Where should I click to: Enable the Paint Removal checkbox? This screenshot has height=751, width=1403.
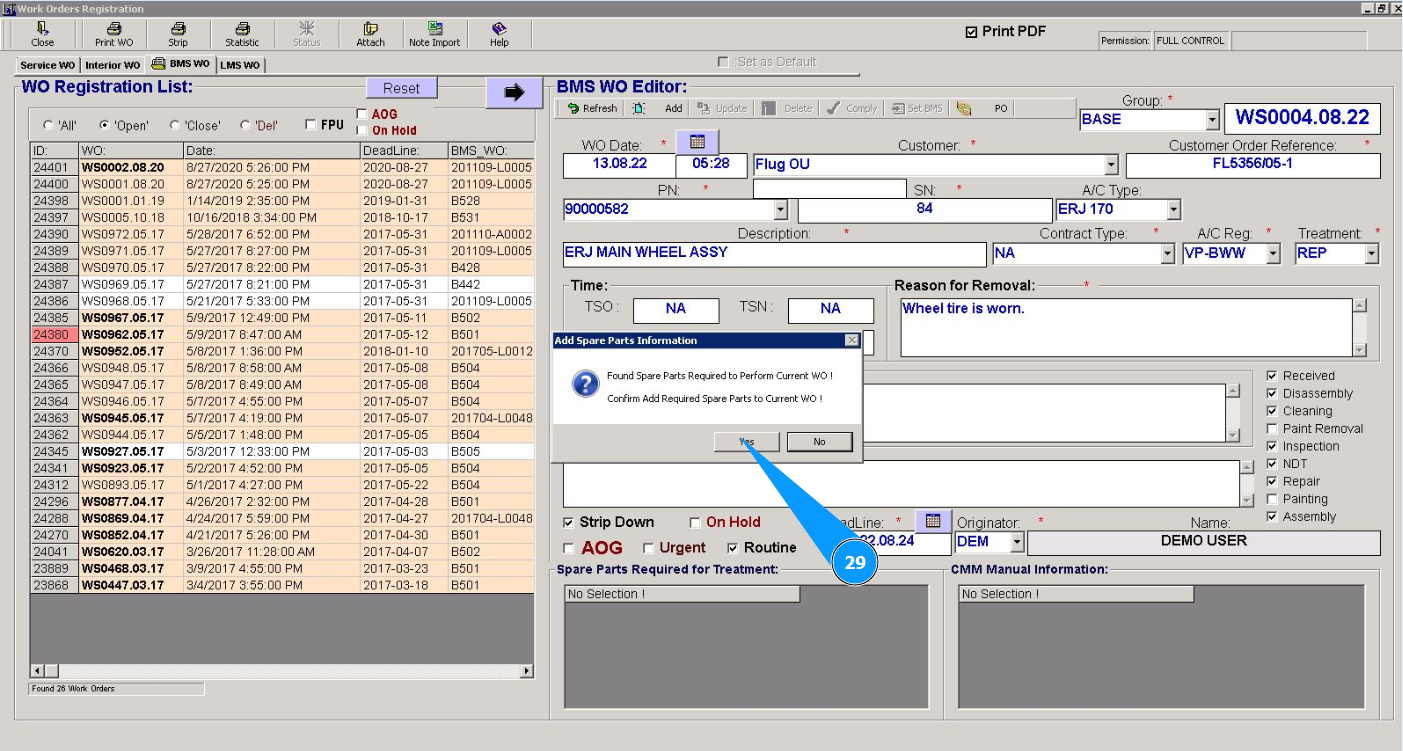point(1272,429)
